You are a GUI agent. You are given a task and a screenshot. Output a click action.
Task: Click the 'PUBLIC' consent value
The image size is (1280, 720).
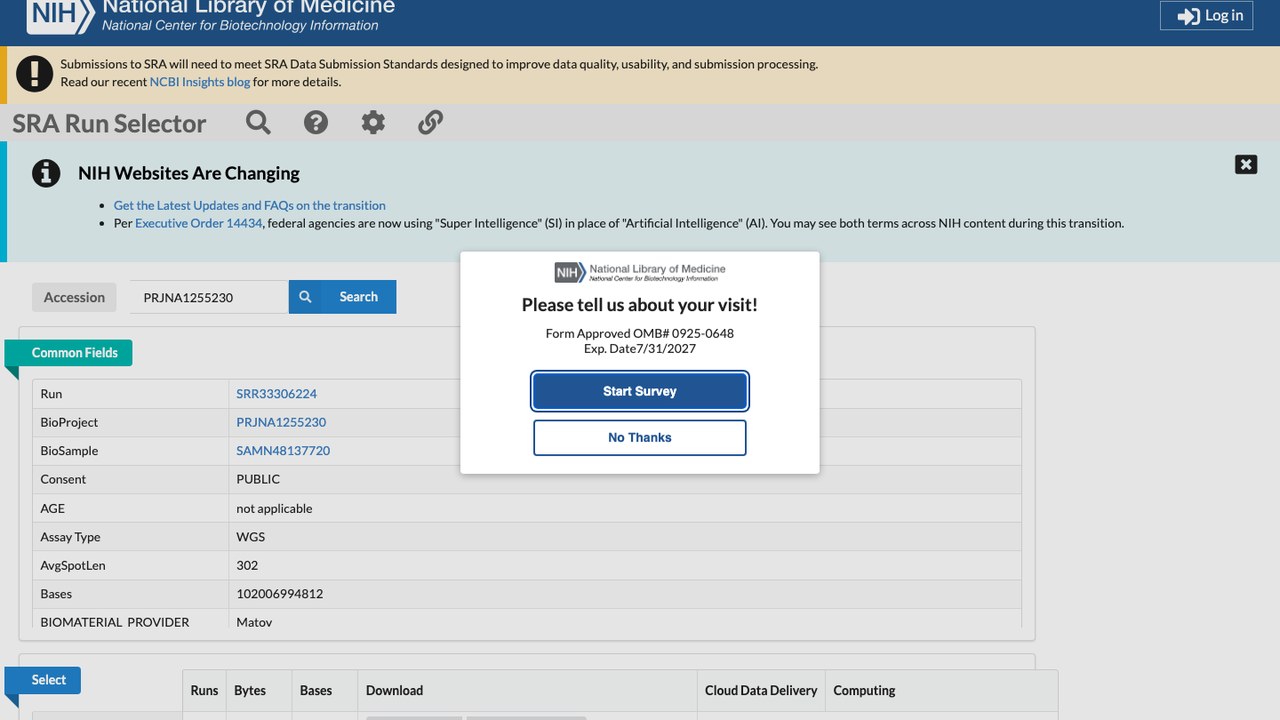point(258,479)
